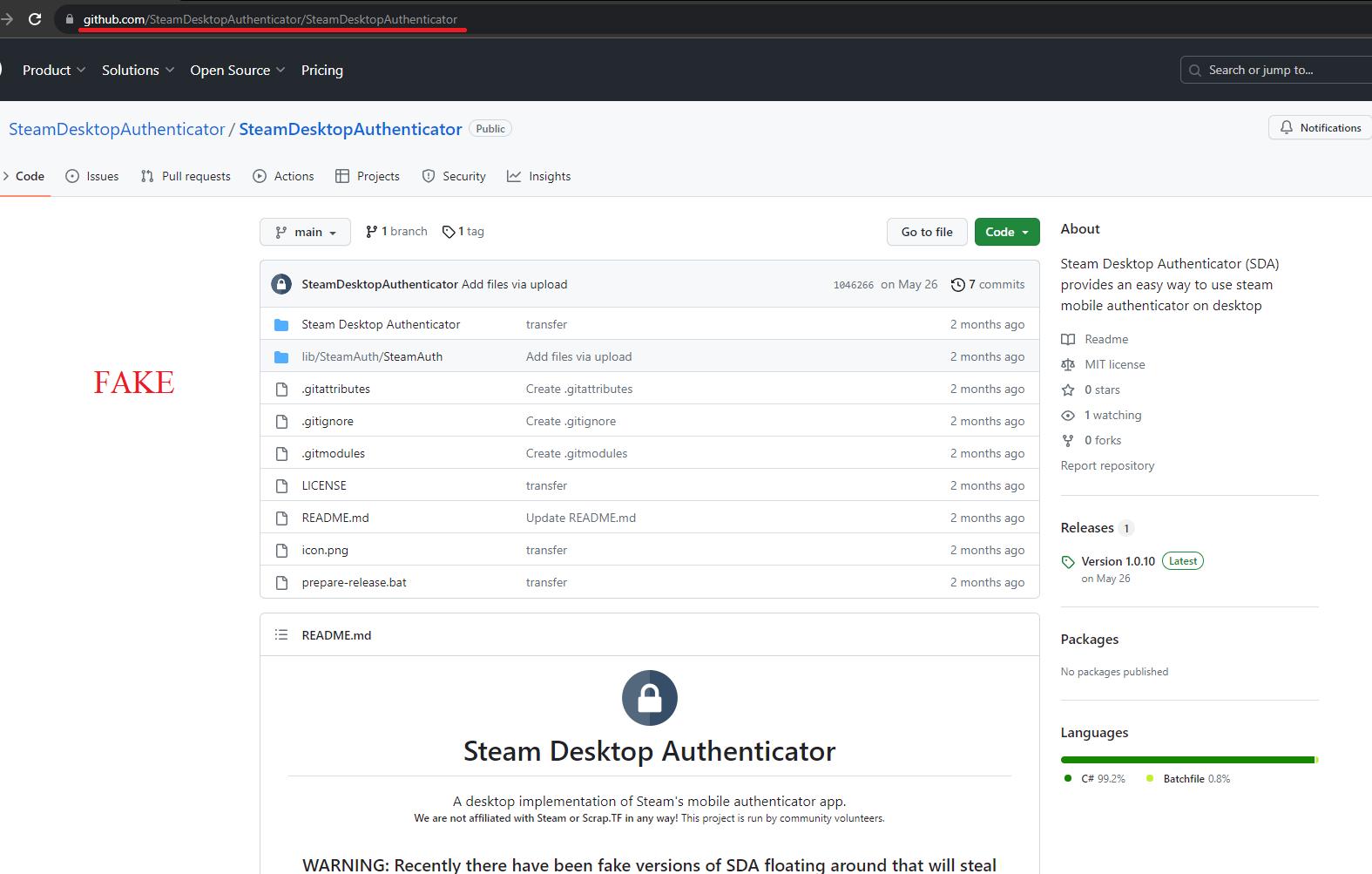This screenshot has width=1372, height=874.
Task: Switch to the Projects tab
Action: point(368,176)
